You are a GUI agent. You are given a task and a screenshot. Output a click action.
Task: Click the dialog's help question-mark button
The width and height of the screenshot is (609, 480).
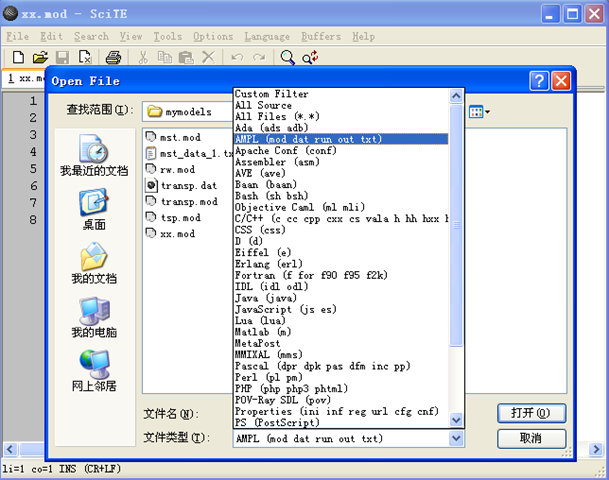539,81
